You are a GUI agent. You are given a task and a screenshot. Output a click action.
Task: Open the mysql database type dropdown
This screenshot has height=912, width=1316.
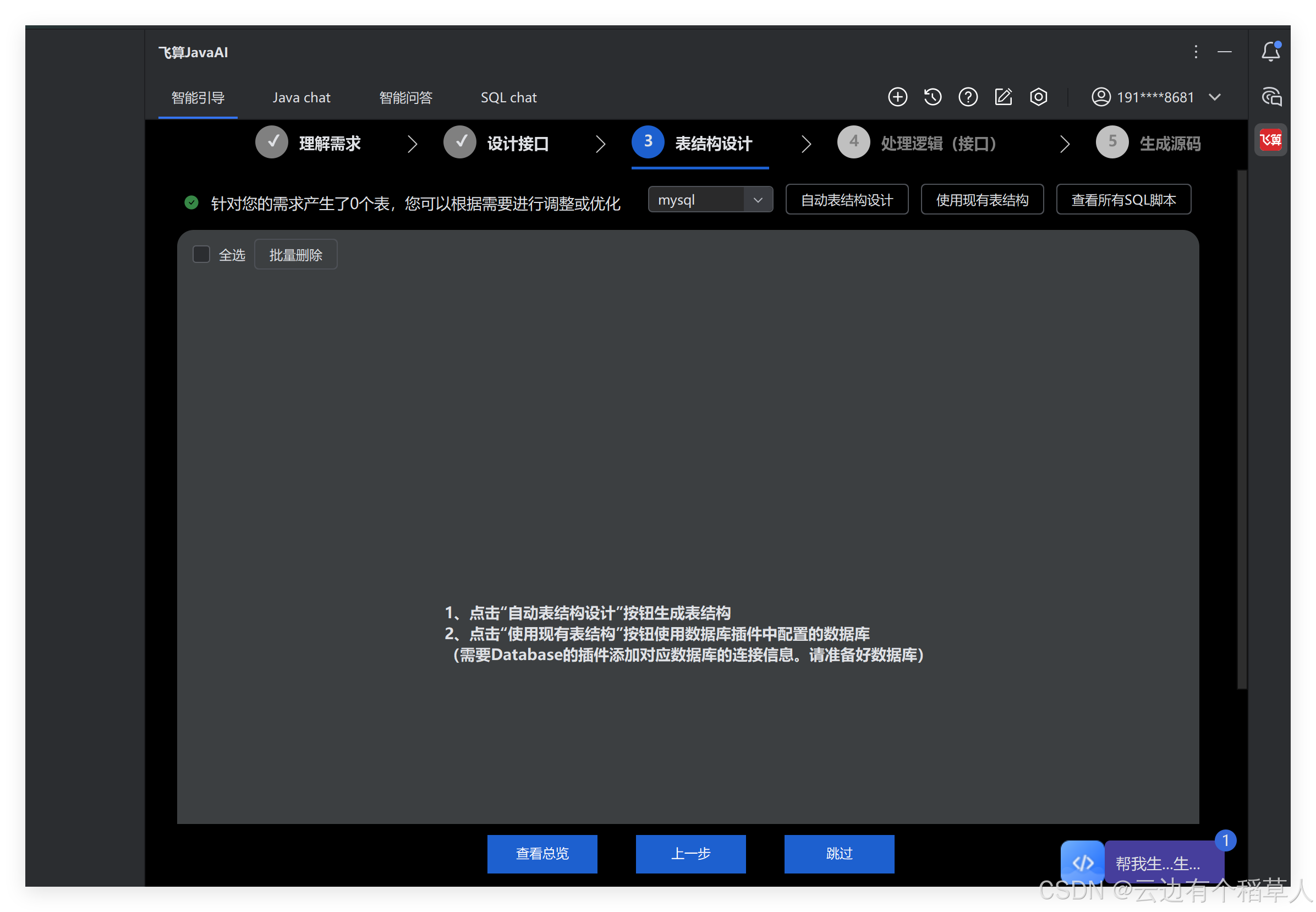(x=710, y=200)
